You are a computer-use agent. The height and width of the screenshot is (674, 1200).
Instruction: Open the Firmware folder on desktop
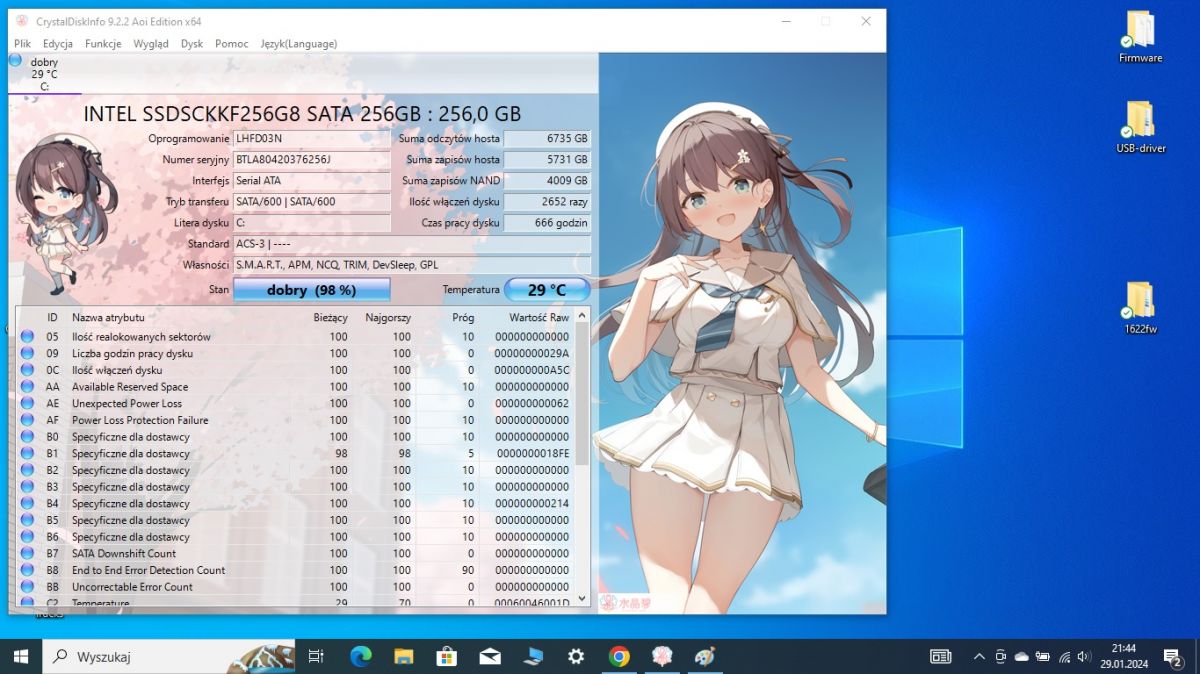(1140, 37)
